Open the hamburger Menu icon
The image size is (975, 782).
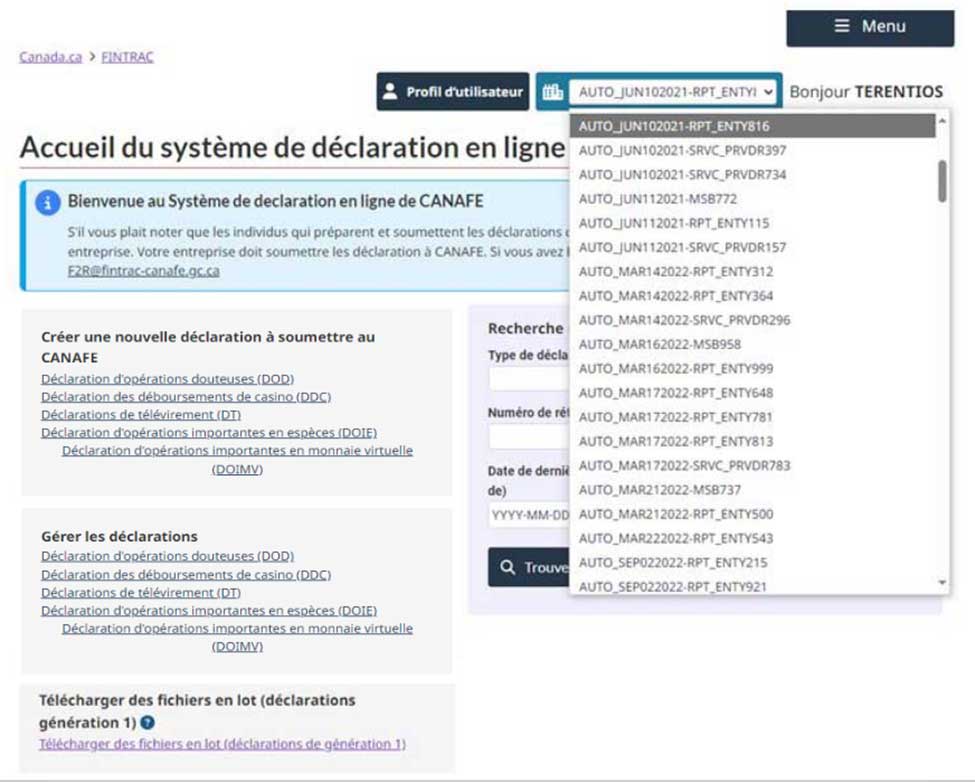coord(841,27)
